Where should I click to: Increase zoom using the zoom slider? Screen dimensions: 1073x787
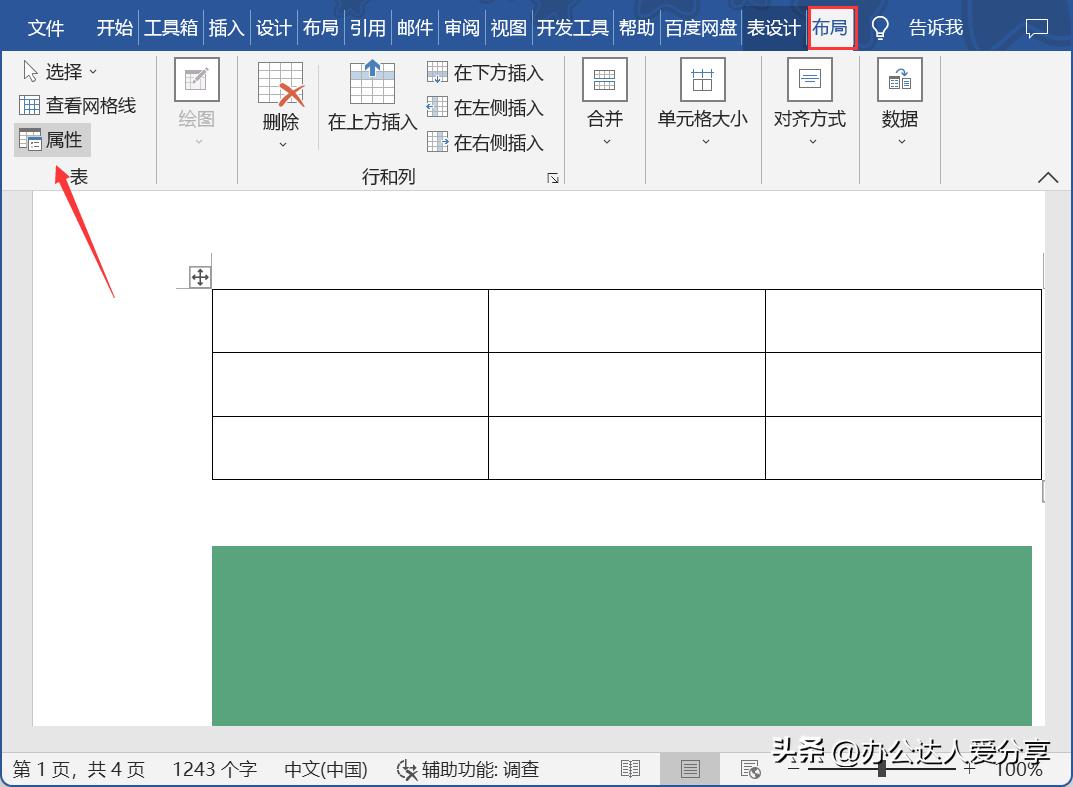[966, 769]
